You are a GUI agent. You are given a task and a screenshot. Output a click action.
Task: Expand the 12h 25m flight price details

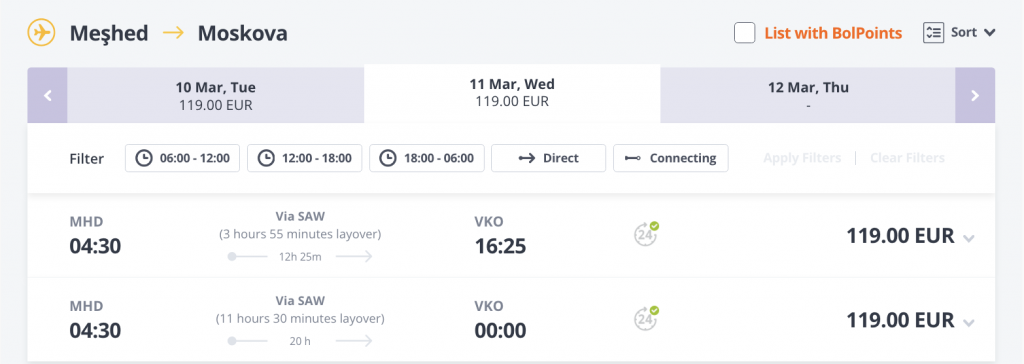pos(969,239)
